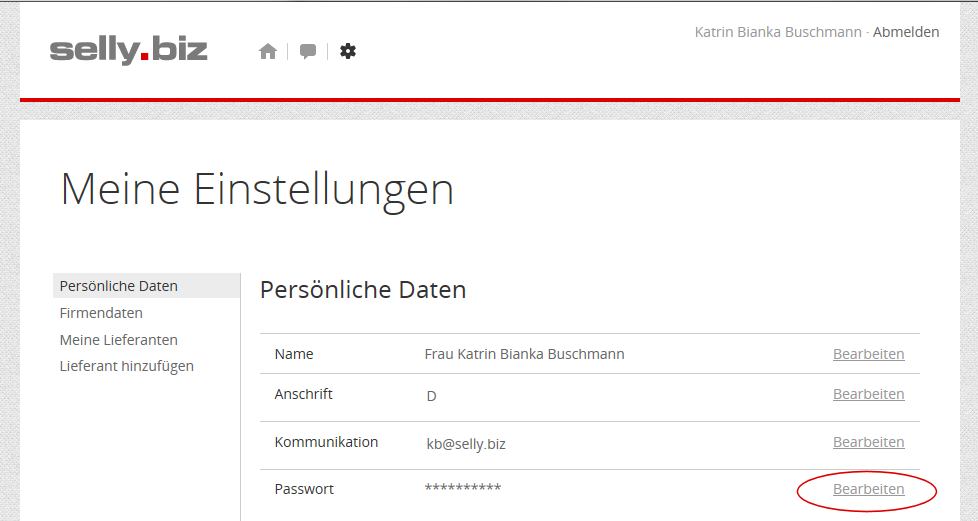Screen dimensions: 978x521
Task: Click the Anschrift value D
Action: 432,396
